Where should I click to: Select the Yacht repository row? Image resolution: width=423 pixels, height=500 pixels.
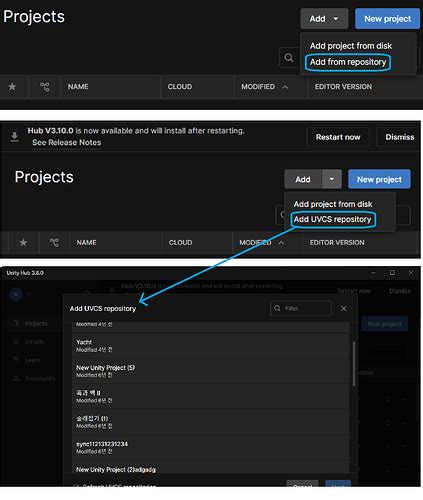[x=210, y=346]
